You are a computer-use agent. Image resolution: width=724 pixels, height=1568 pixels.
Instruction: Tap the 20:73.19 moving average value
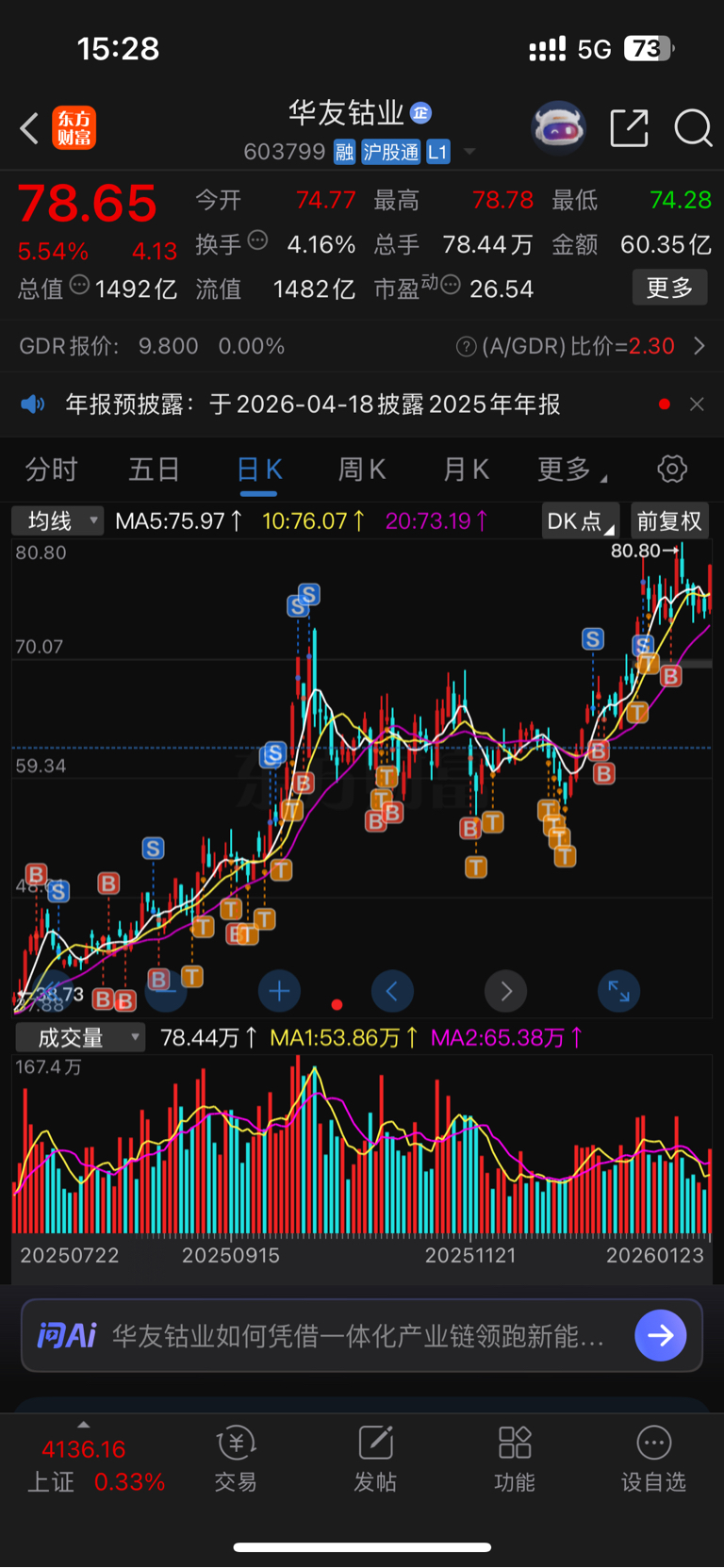tap(437, 520)
